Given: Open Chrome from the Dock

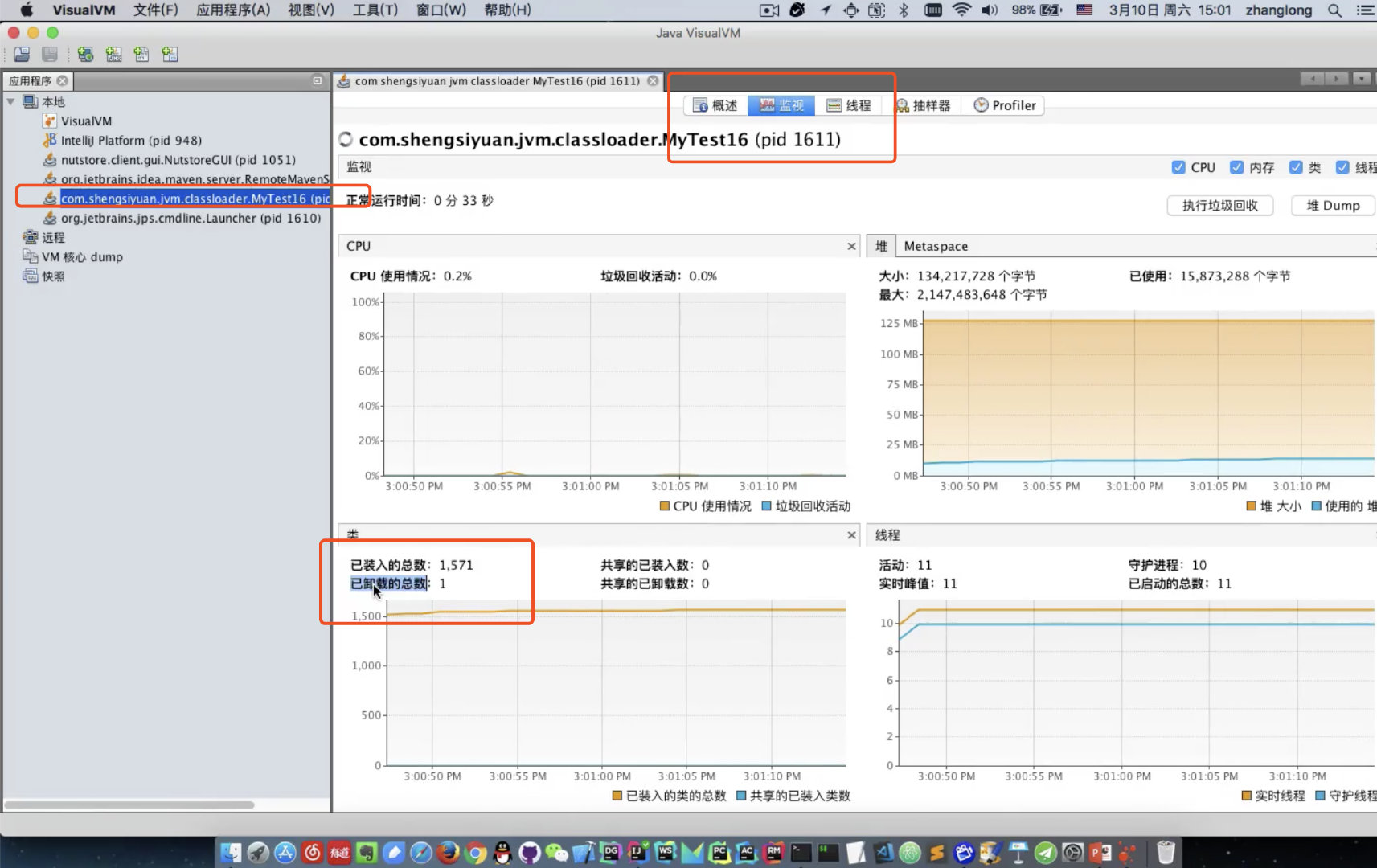Looking at the screenshot, I should point(476,852).
